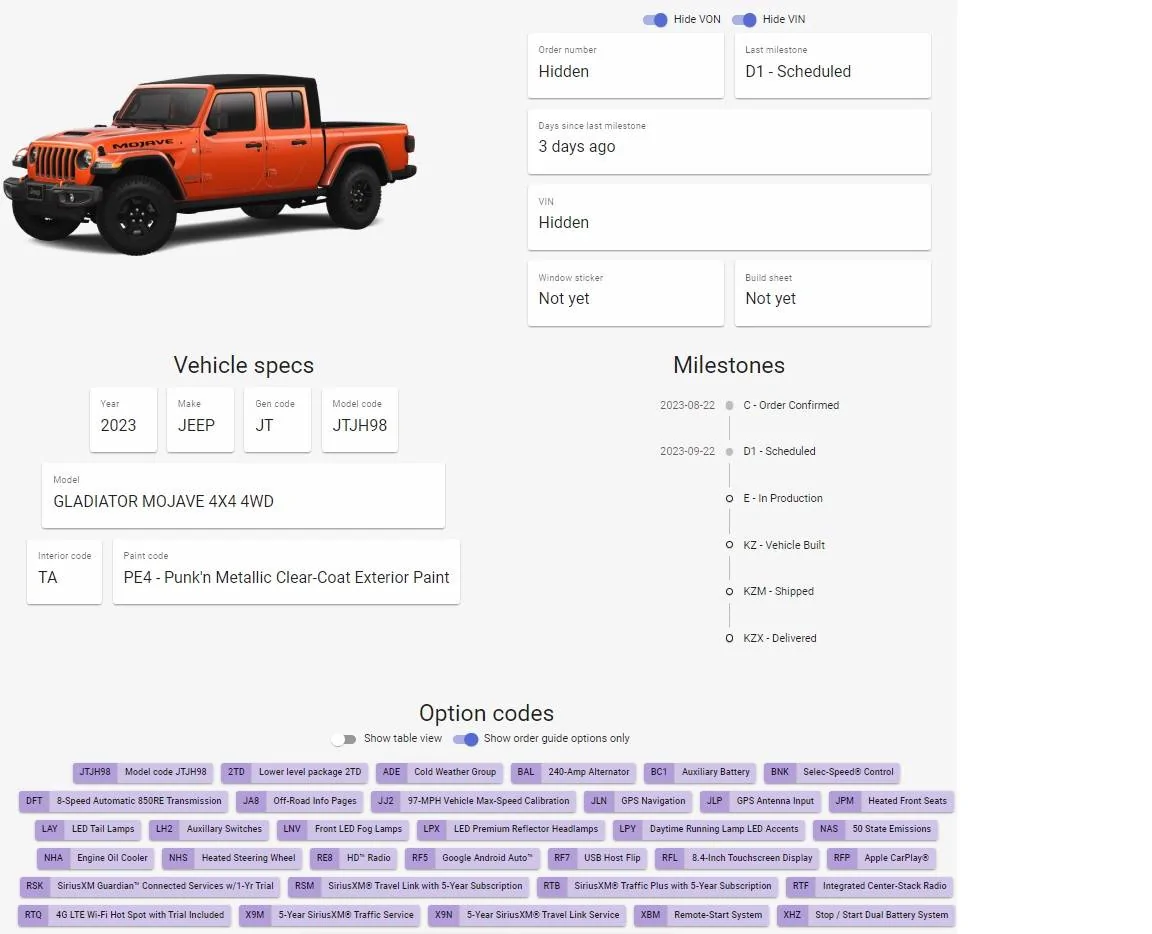Click the E - In Production milestone marker
Image resolution: width=1152 pixels, height=934 pixels.
click(x=730, y=498)
